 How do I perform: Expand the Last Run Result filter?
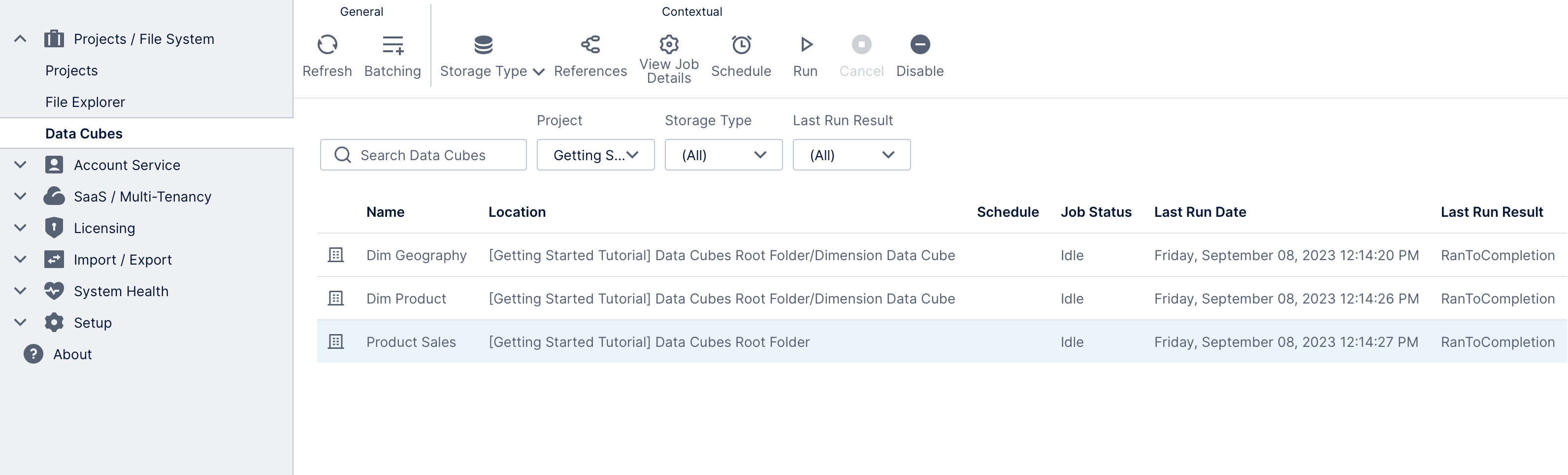tap(851, 155)
